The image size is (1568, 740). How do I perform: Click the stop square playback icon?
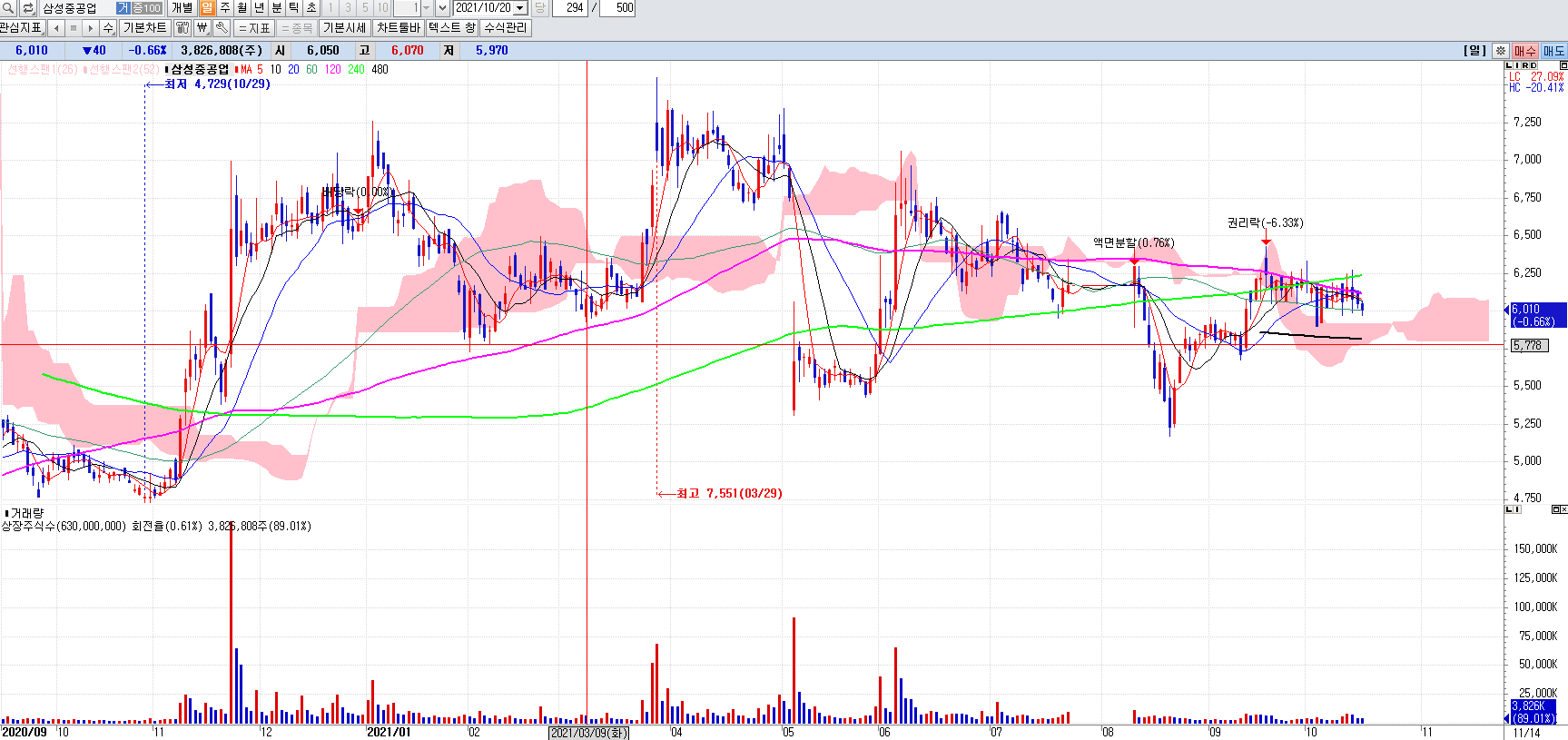point(74,28)
